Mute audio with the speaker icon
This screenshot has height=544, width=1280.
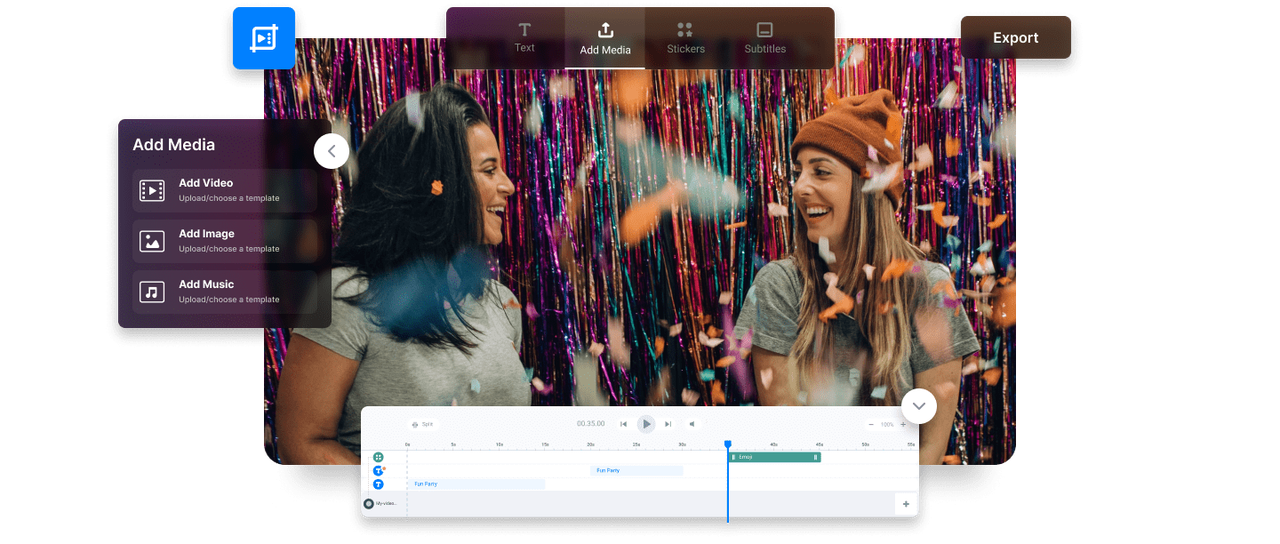pyautogui.click(x=691, y=424)
